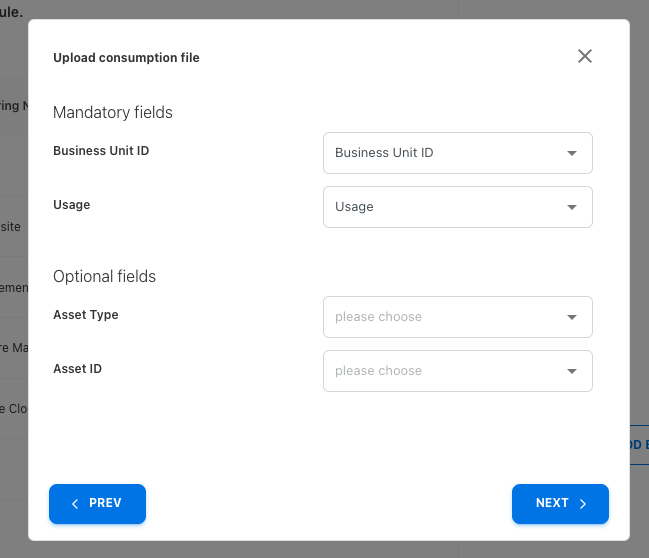Expand the Asset Type 'please choose' dropdown
Viewport: 649px width, 558px height.
click(x=445, y=317)
